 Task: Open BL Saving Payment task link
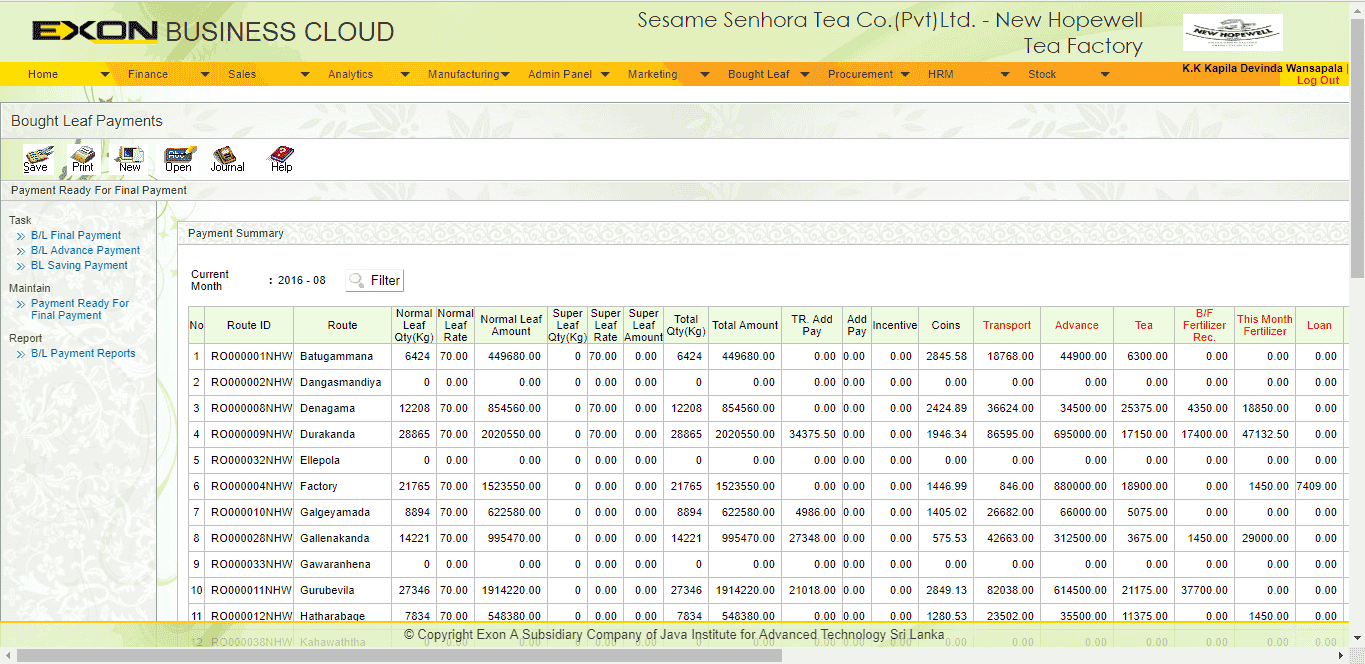click(79, 266)
